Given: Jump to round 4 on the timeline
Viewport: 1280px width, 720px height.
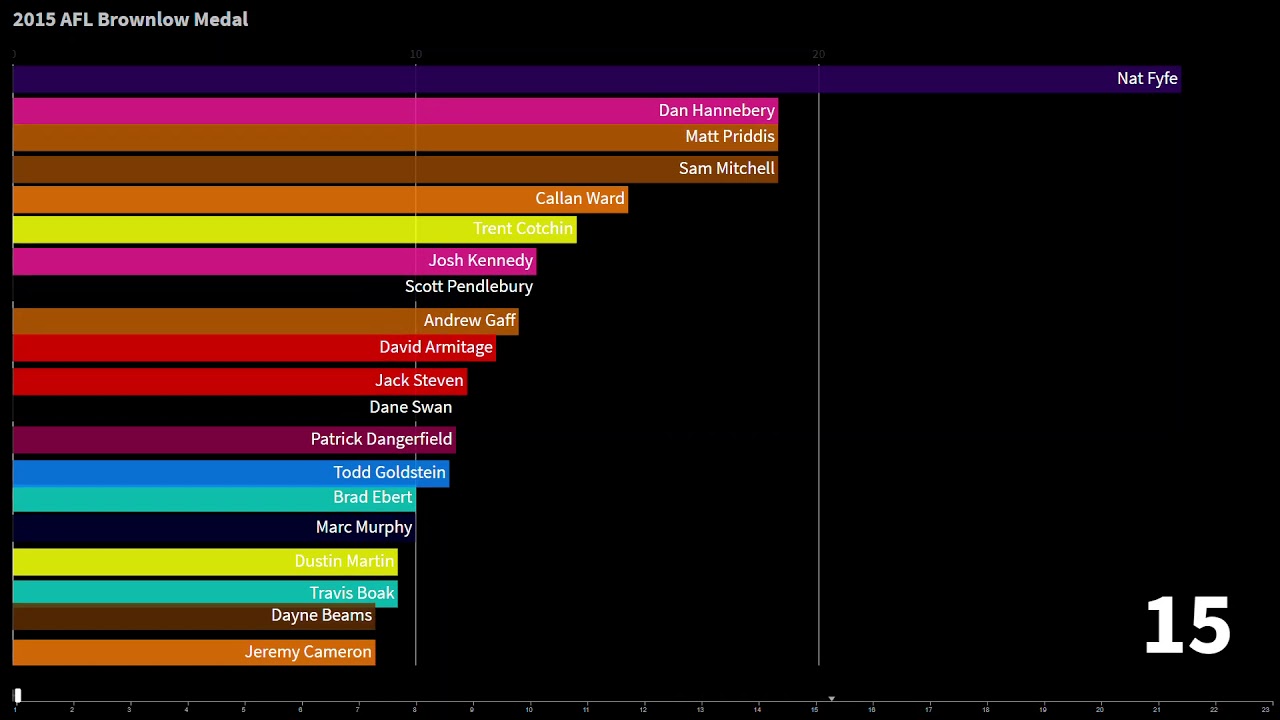Looking at the screenshot, I should pyautogui.click(x=186, y=709).
